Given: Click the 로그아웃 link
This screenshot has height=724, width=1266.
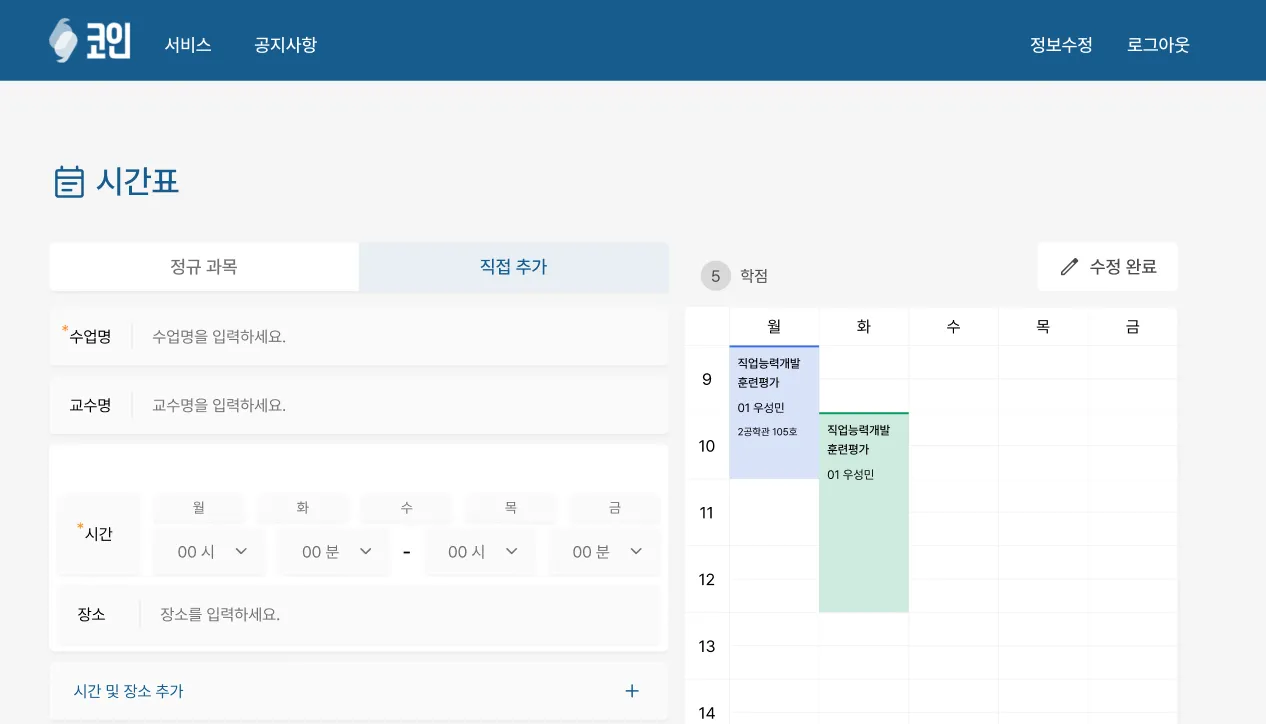Looking at the screenshot, I should [x=1158, y=44].
